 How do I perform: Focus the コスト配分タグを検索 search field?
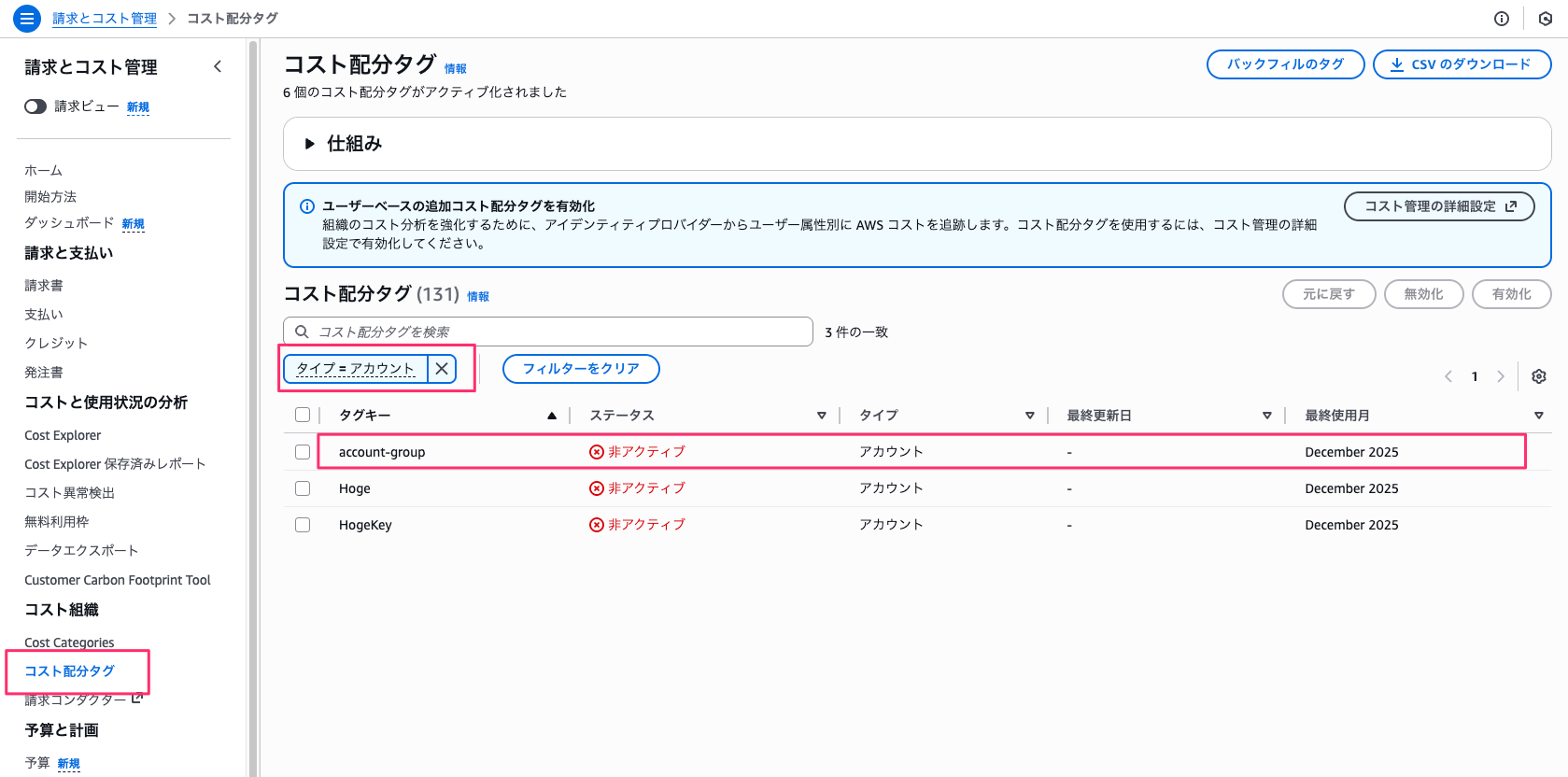point(560,332)
